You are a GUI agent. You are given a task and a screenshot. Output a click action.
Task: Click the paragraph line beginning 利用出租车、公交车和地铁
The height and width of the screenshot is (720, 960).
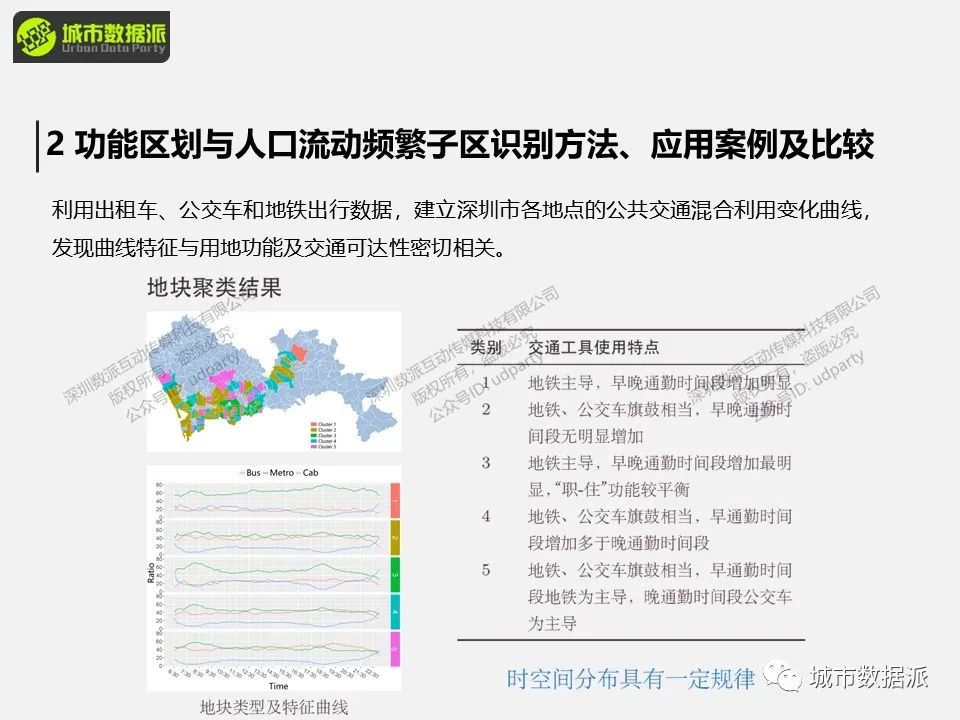pos(461,210)
